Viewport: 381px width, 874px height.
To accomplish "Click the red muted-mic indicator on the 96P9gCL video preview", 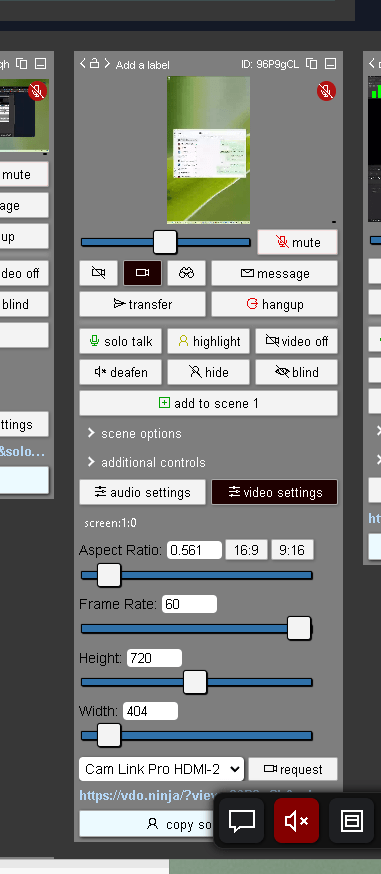I will tap(326, 91).
